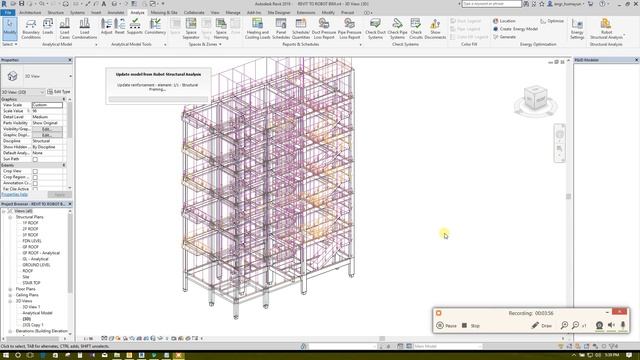
Task: Open the Space Naming tool
Action: (221, 29)
